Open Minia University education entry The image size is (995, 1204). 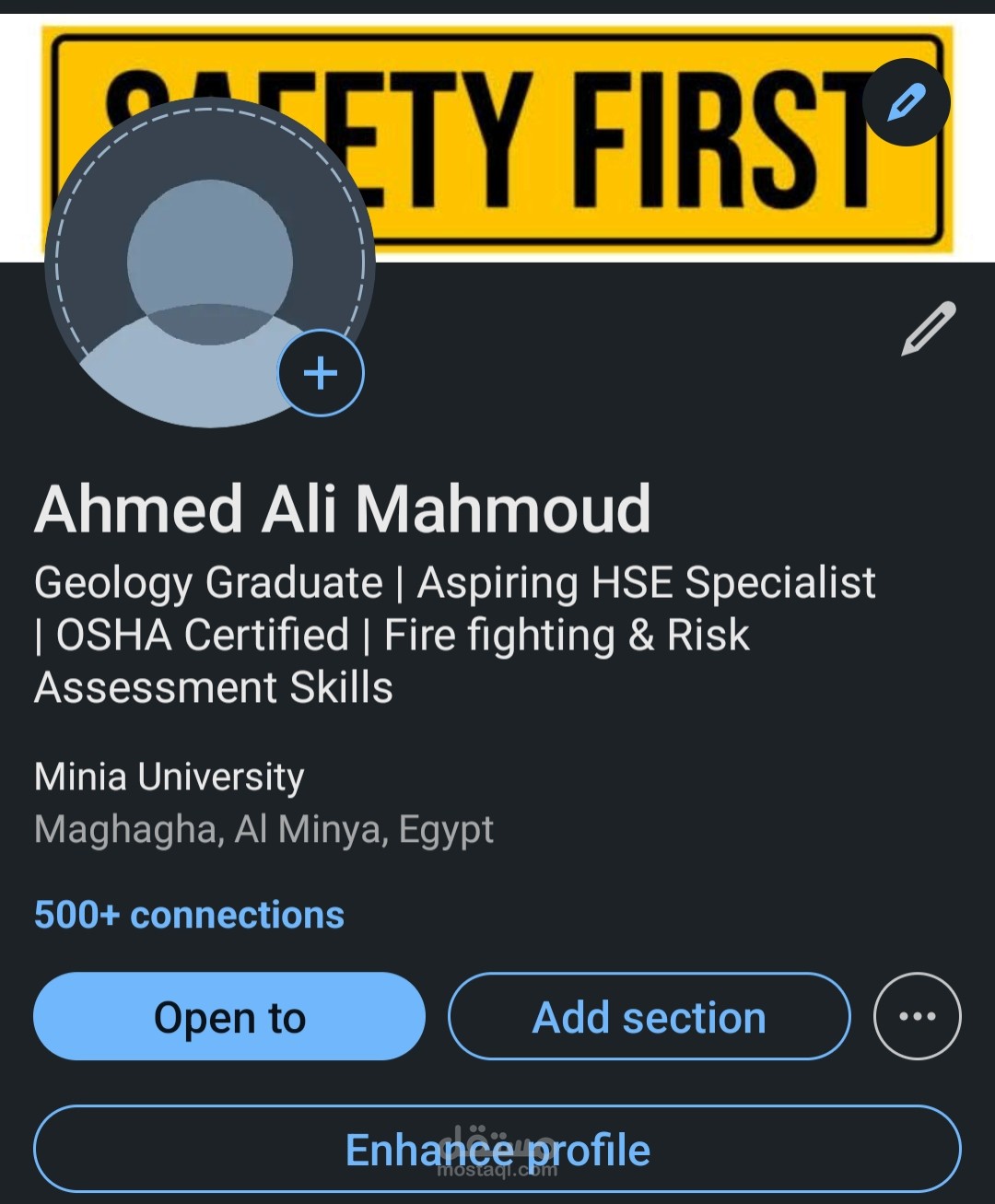click(x=169, y=777)
